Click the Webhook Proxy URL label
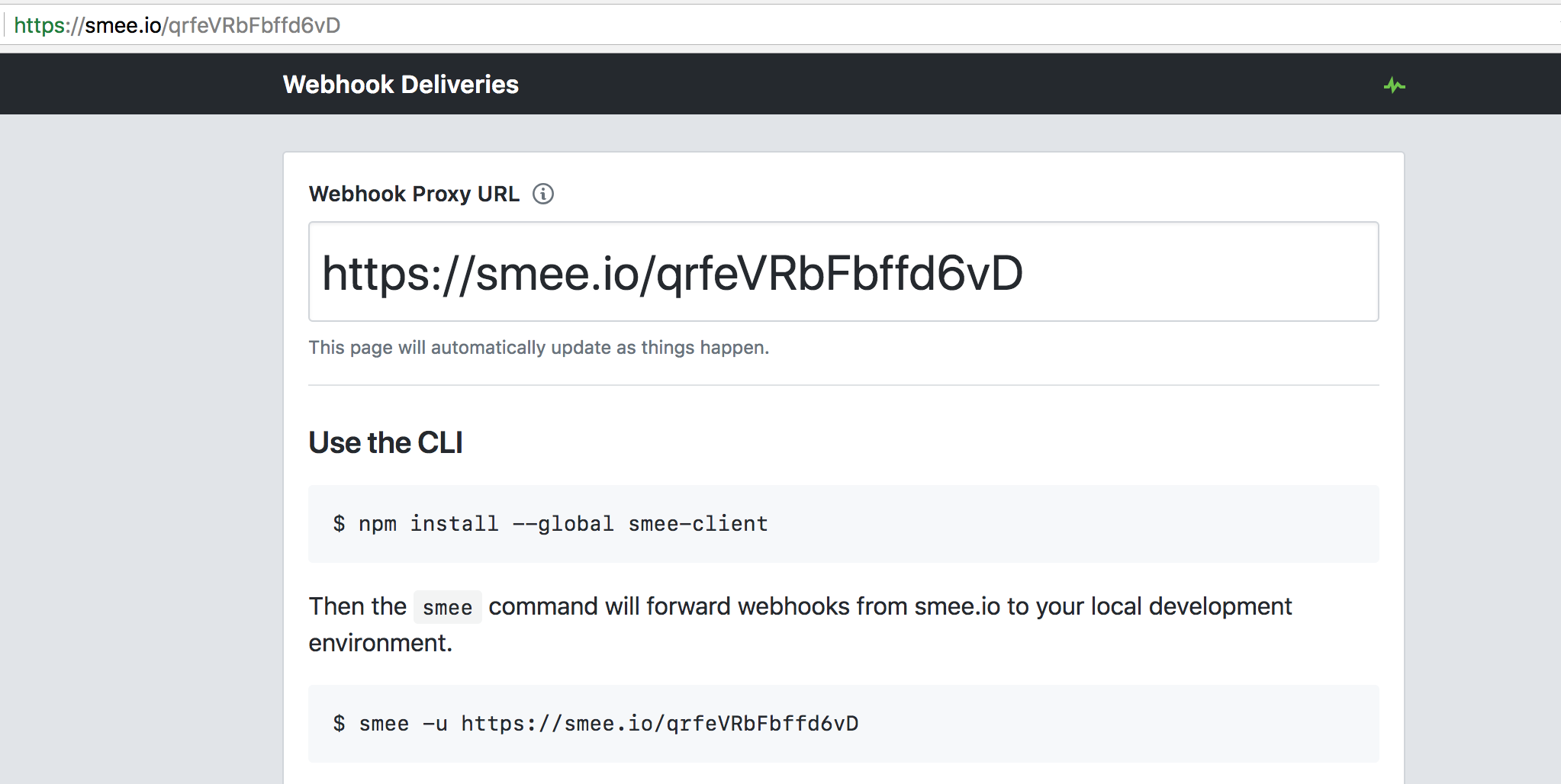The width and height of the screenshot is (1561, 784). (x=414, y=194)
